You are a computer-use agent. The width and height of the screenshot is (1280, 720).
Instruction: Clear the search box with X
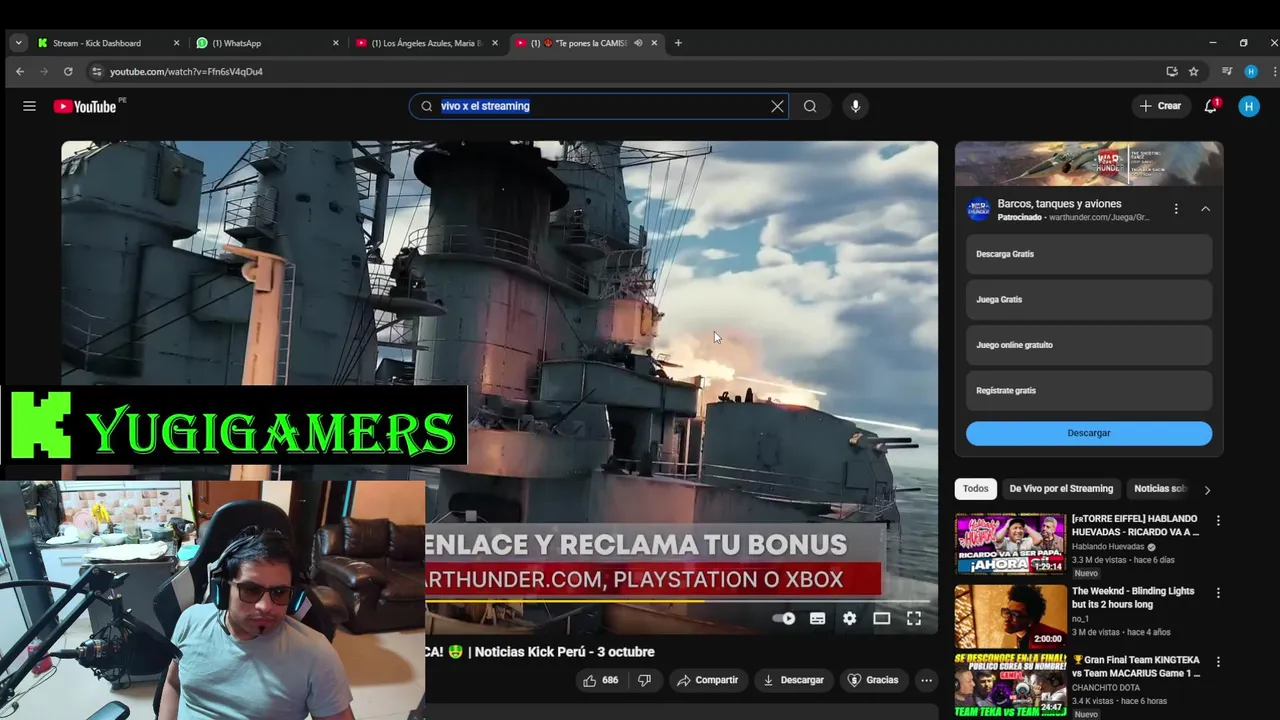click(x=777, y=106)
